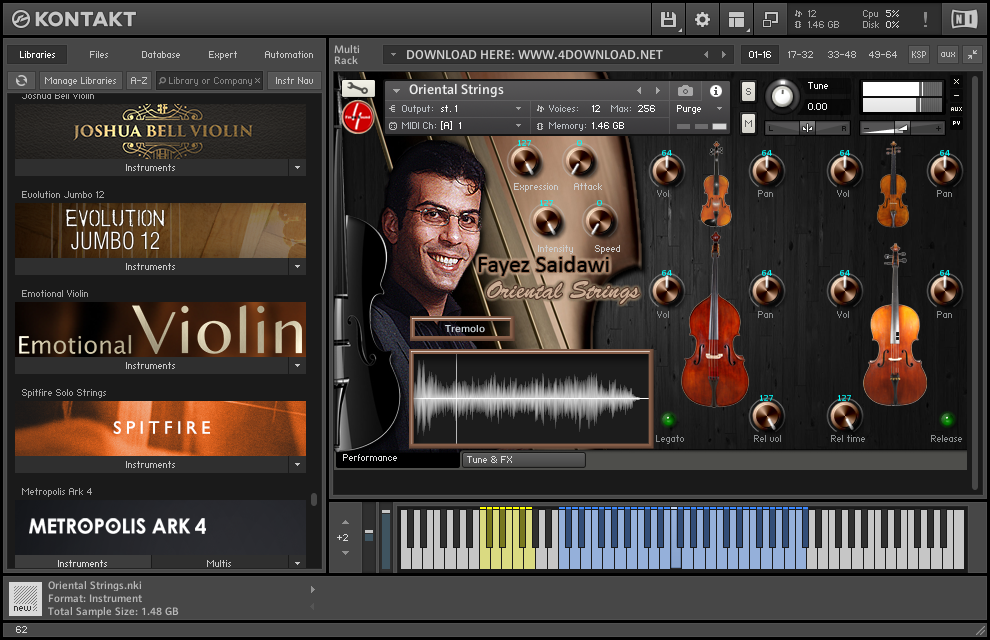
Task: Open the Purge dropdown menu
Action: (x=698, y=108)
